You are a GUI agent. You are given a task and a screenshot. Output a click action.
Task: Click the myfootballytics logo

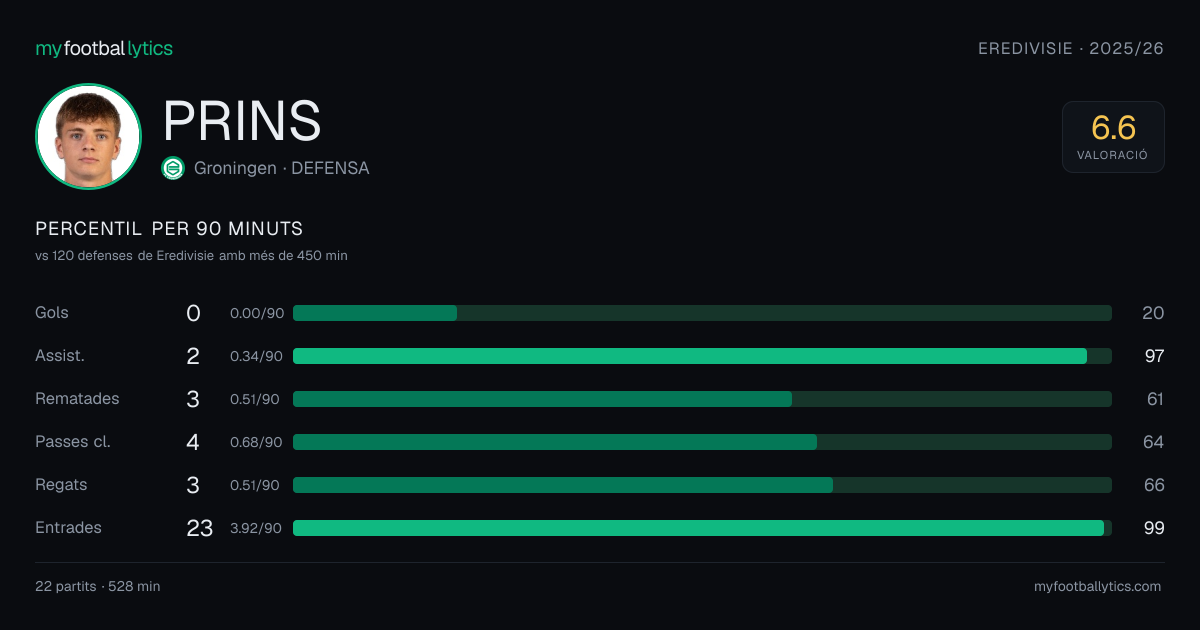[104, 48]
